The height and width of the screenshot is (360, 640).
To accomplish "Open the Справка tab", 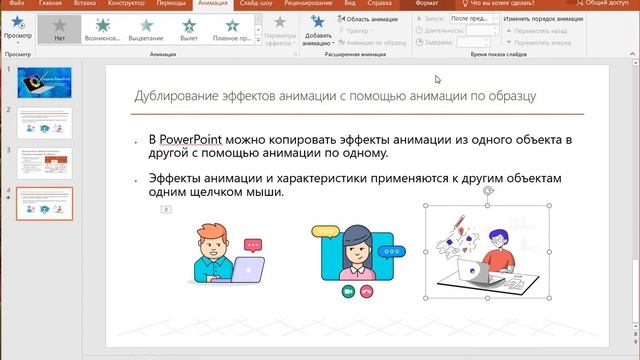I will 379,3.
